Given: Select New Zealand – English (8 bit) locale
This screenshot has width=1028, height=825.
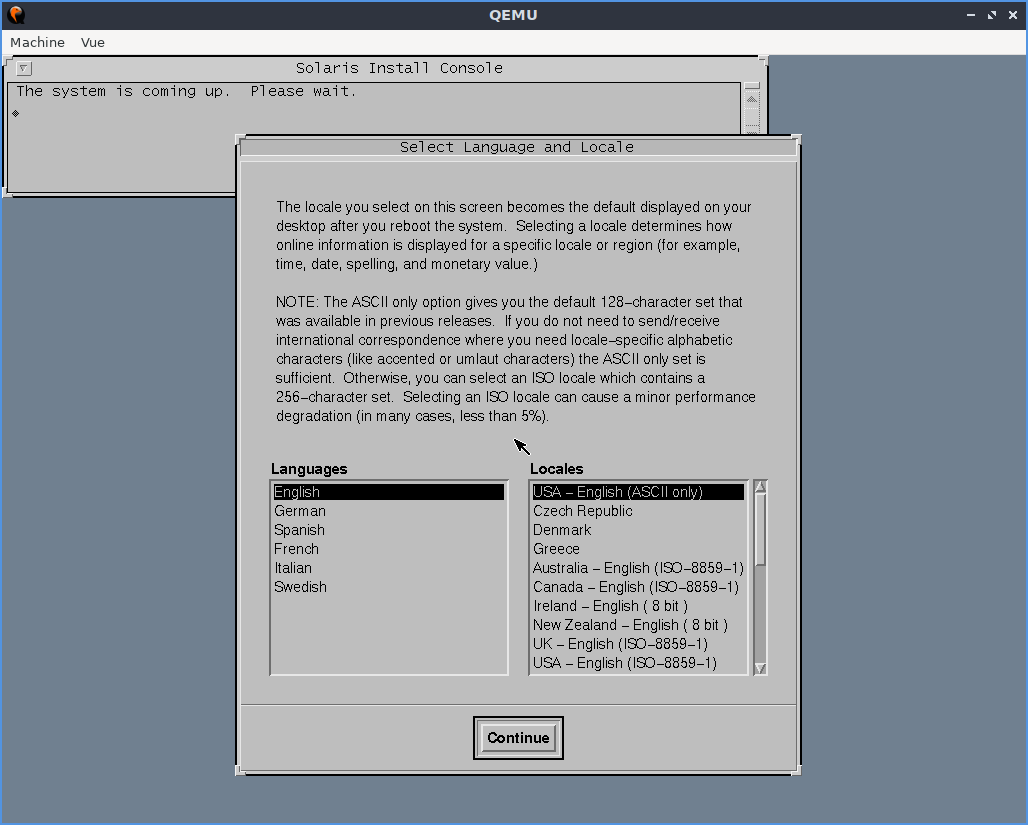Looking at the screenshot, I should [638, 625].
